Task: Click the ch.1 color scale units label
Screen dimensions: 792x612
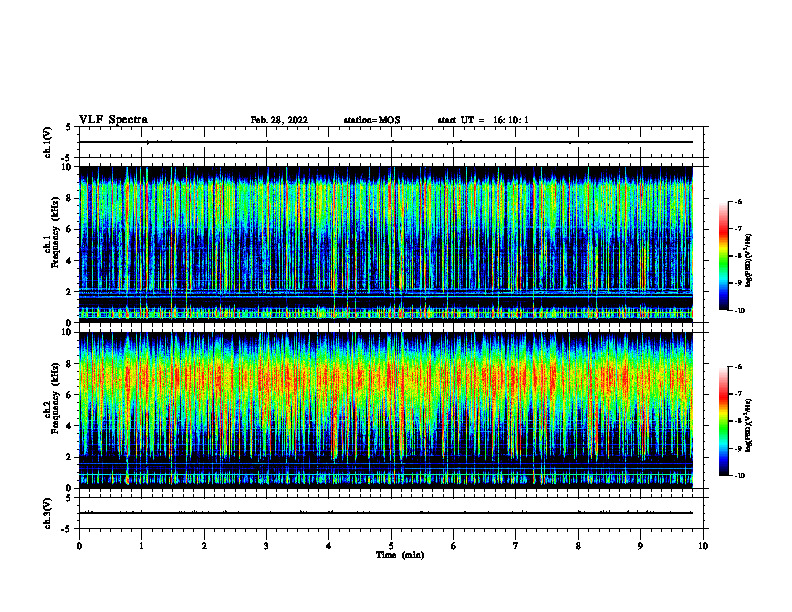Action: [x=749, y=260]
